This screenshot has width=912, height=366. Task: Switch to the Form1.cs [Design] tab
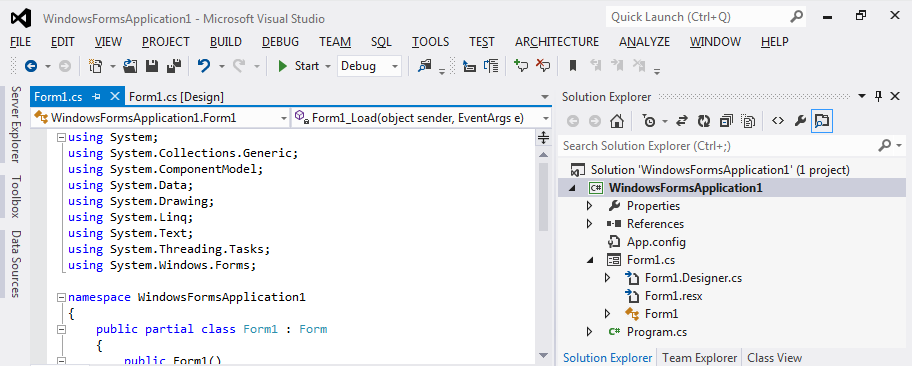click(x=176, y=97)
